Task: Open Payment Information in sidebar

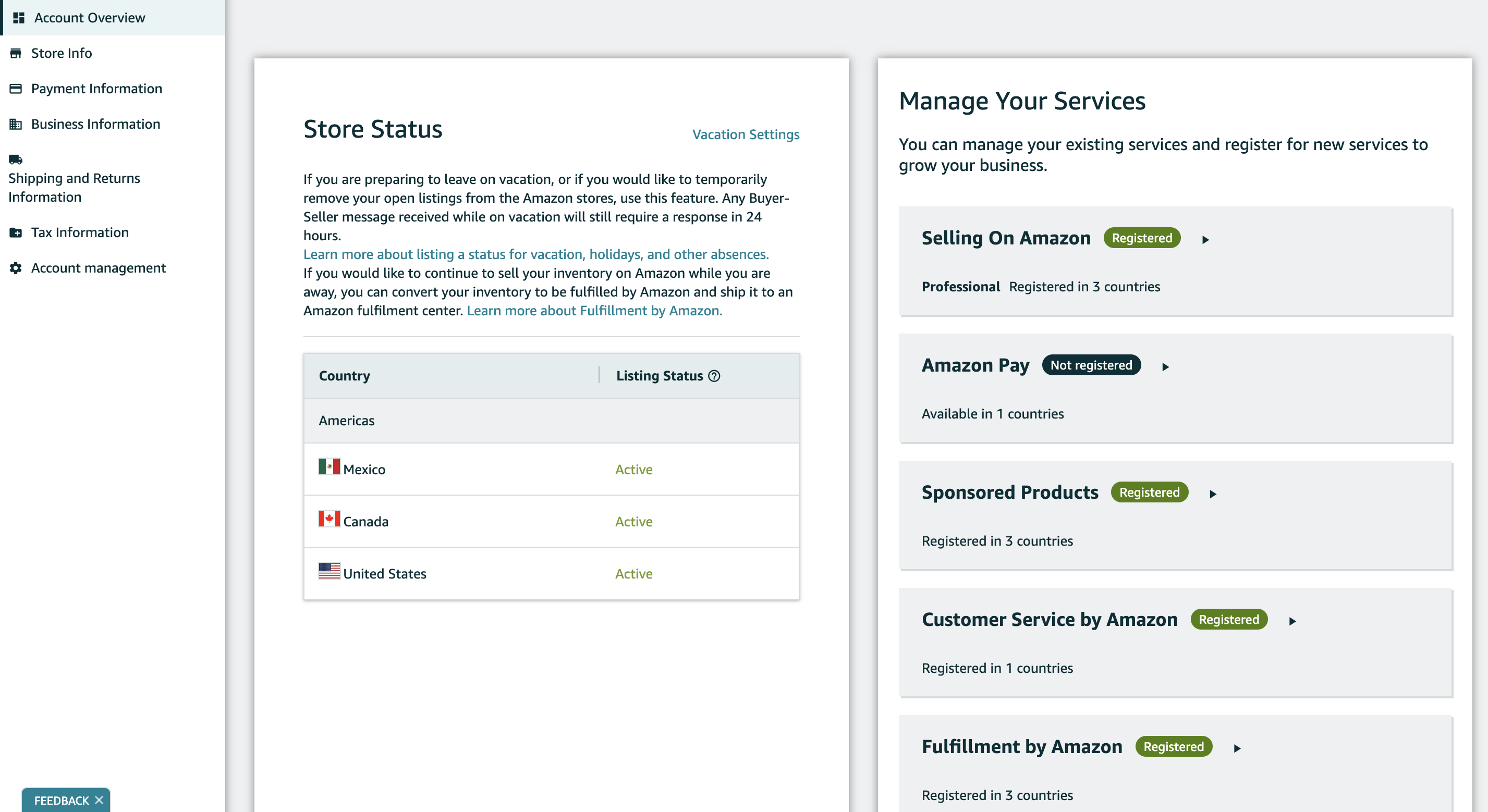Action: tap(113, 89)
